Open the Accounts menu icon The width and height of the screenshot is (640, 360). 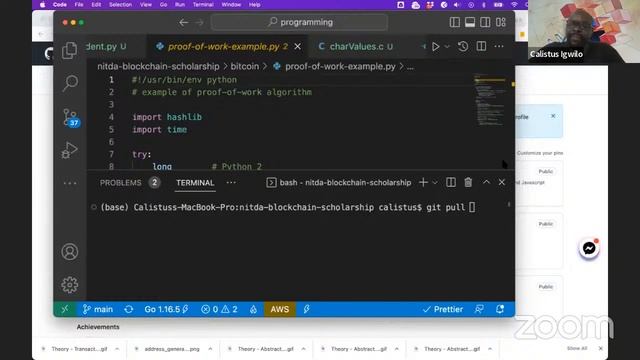[70, 251]
